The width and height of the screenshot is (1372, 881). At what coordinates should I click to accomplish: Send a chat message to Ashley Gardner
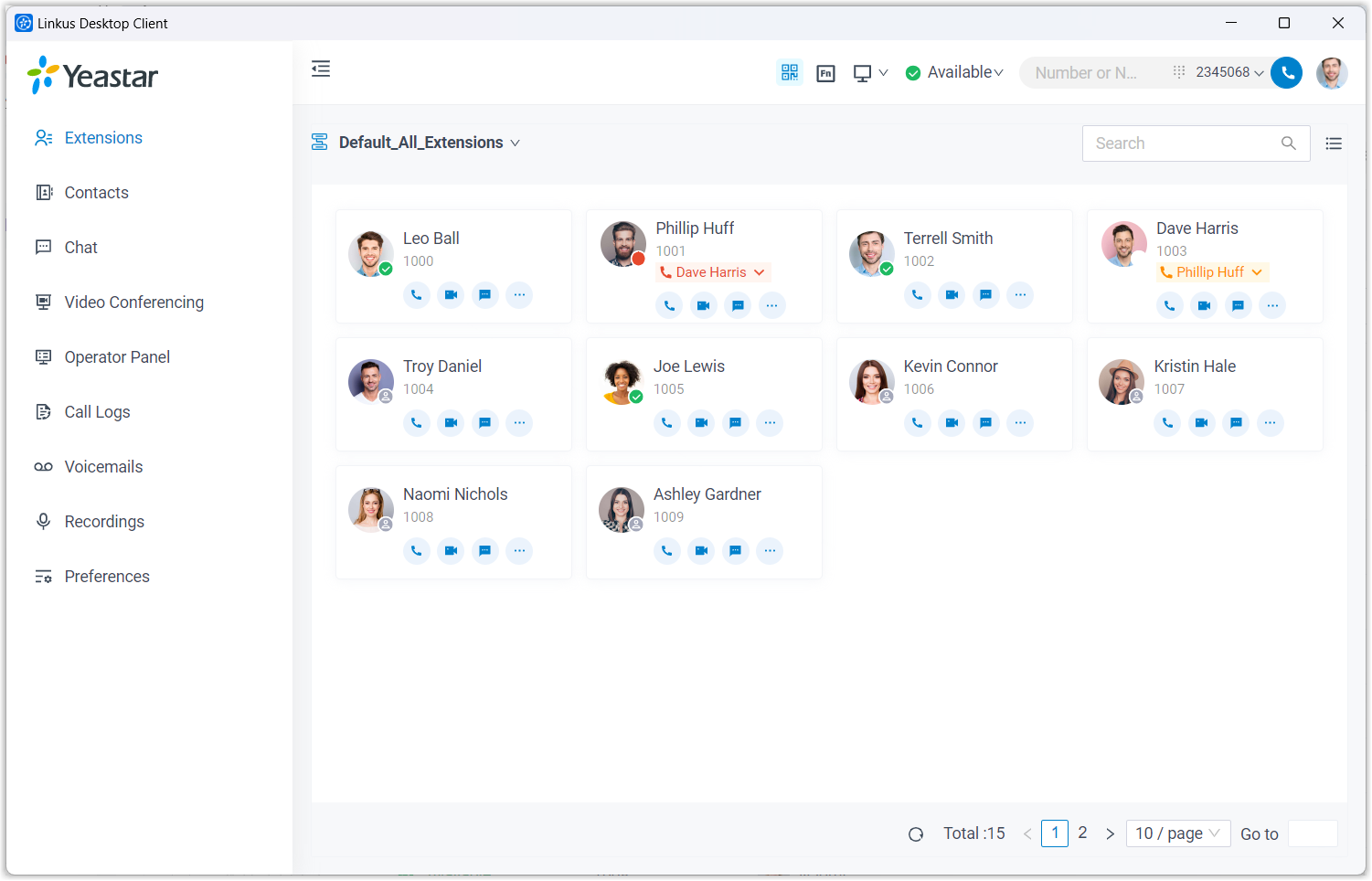click(x=736, y=551)
